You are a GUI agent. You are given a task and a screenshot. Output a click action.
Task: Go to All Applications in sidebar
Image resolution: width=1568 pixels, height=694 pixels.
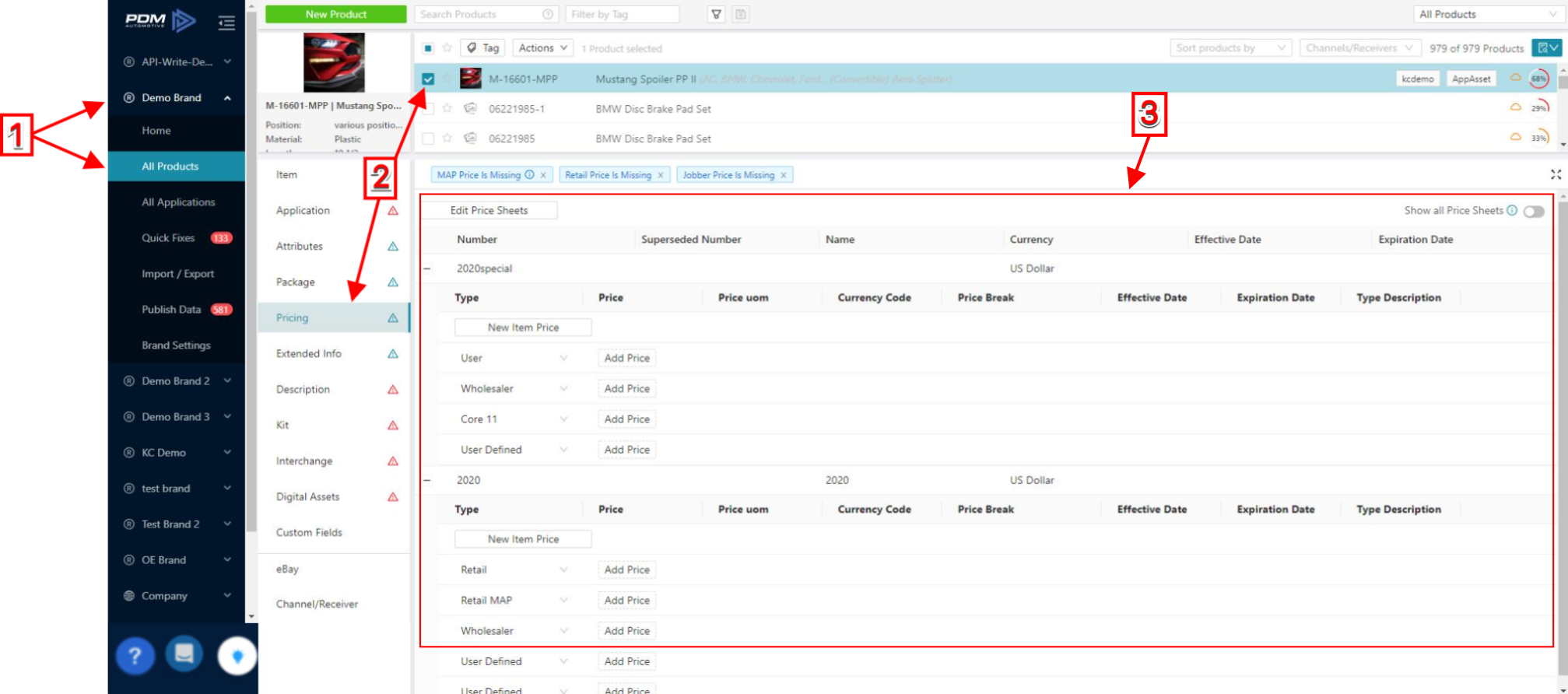pyautogui.click(x=178, y=202)
